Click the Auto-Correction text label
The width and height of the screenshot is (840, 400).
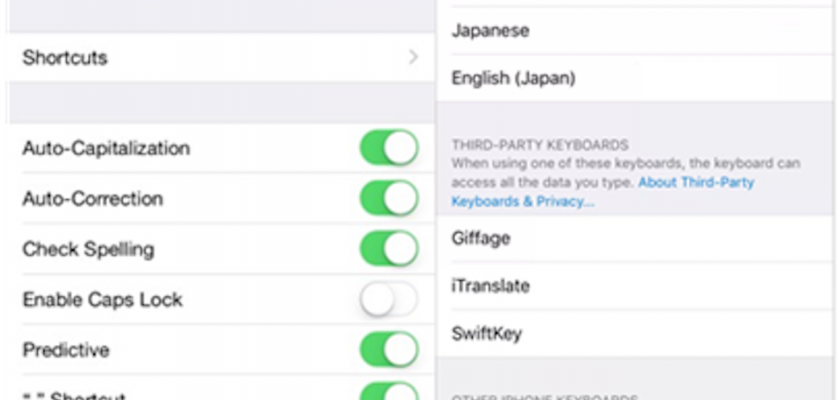click(92, 199)
